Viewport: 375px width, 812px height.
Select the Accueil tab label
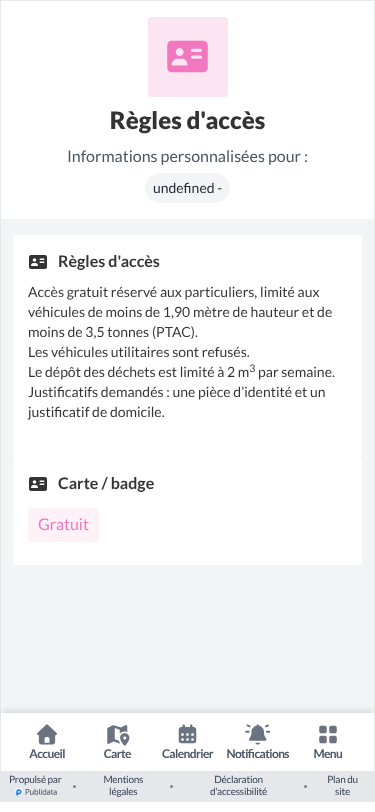tap(47, 754)
